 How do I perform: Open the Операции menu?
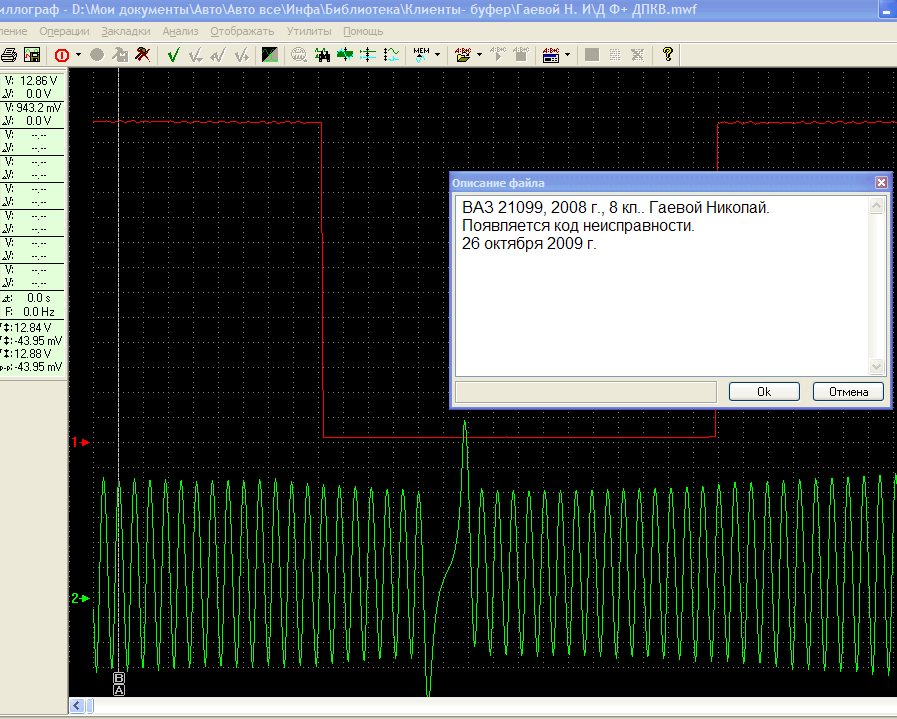click(64, 31)
